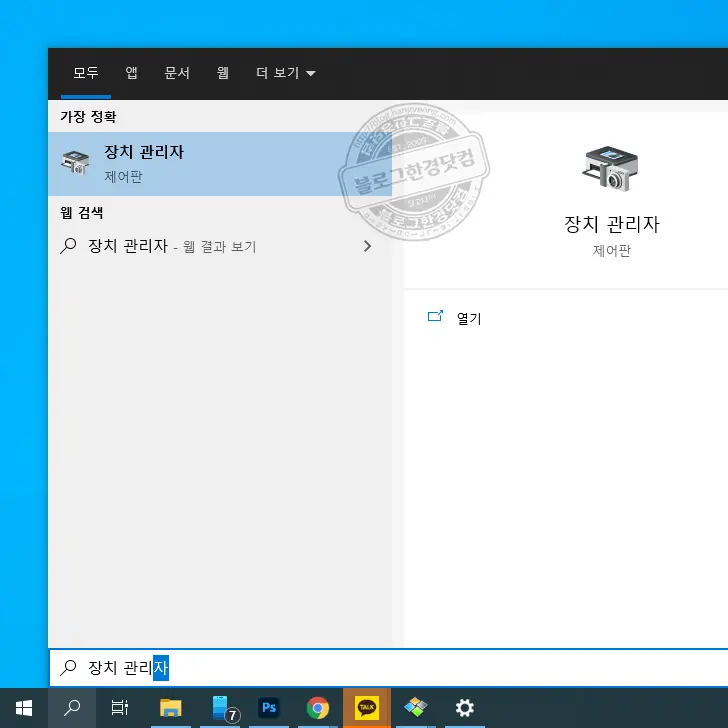The image size is (728, 728).
Task: Click the magnifier icon beside web result
Action: coord(68,246)
